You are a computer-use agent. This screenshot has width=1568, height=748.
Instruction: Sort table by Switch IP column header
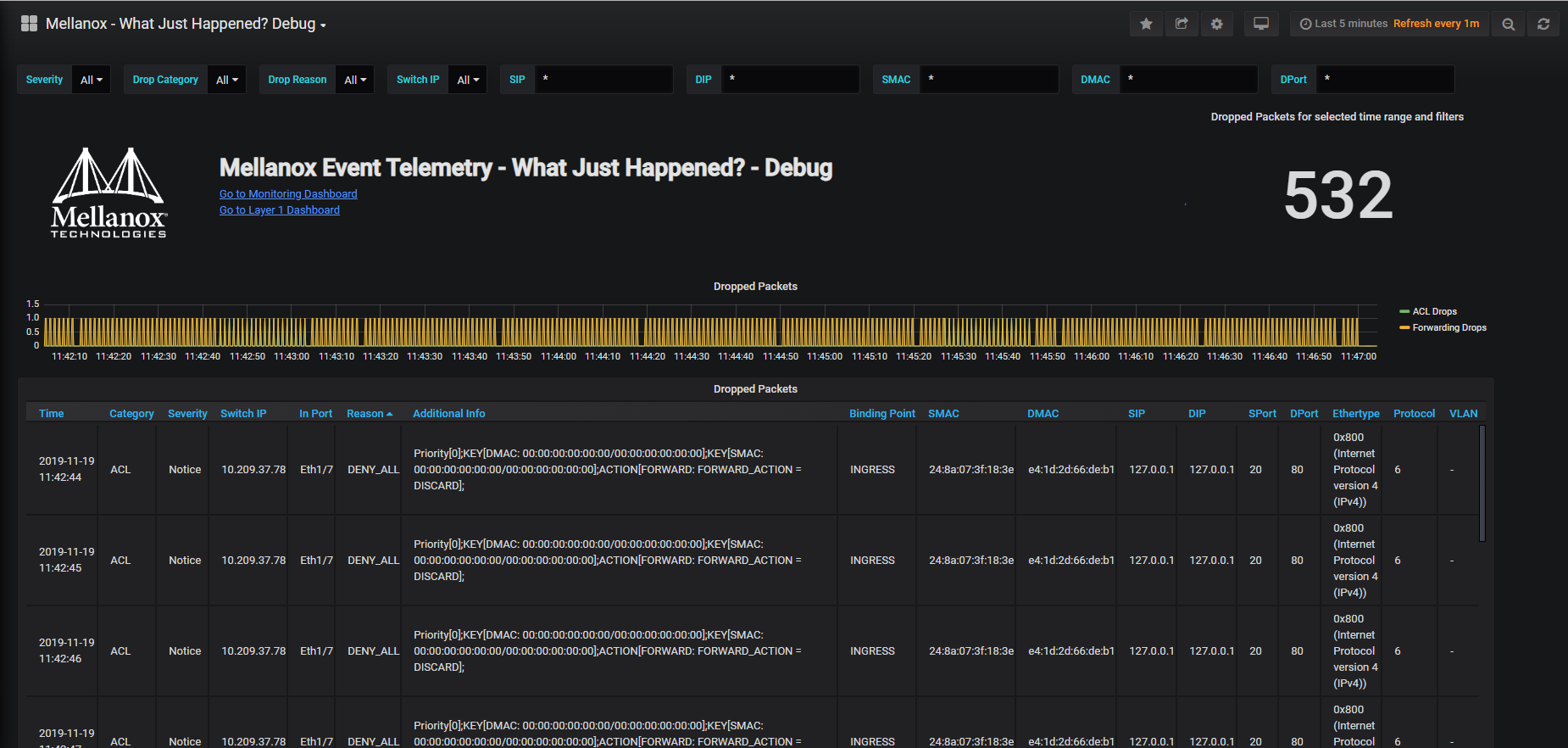(x=243, y=414)
